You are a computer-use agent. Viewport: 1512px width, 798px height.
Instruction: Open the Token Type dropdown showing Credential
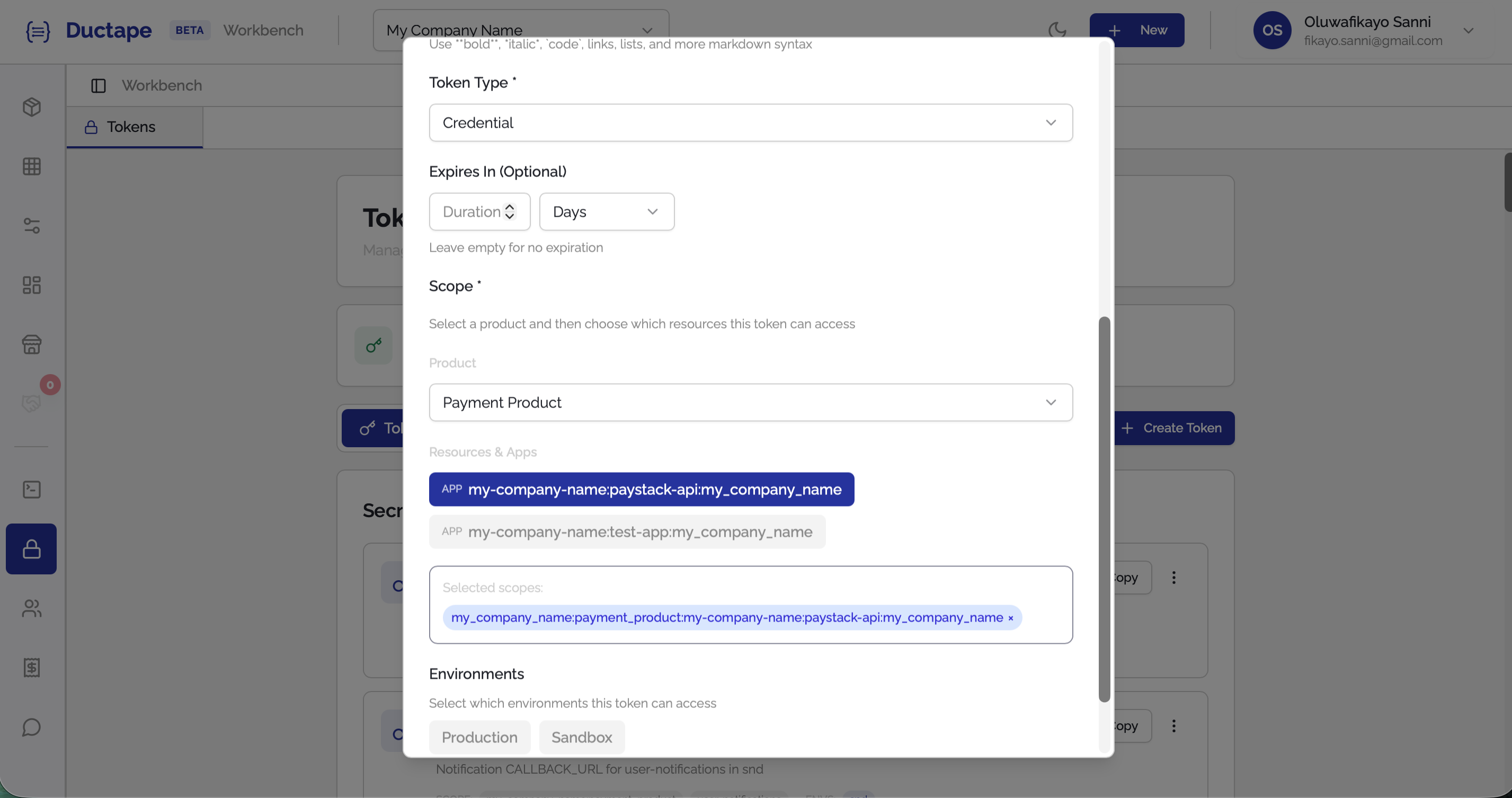tap(751, 122)
